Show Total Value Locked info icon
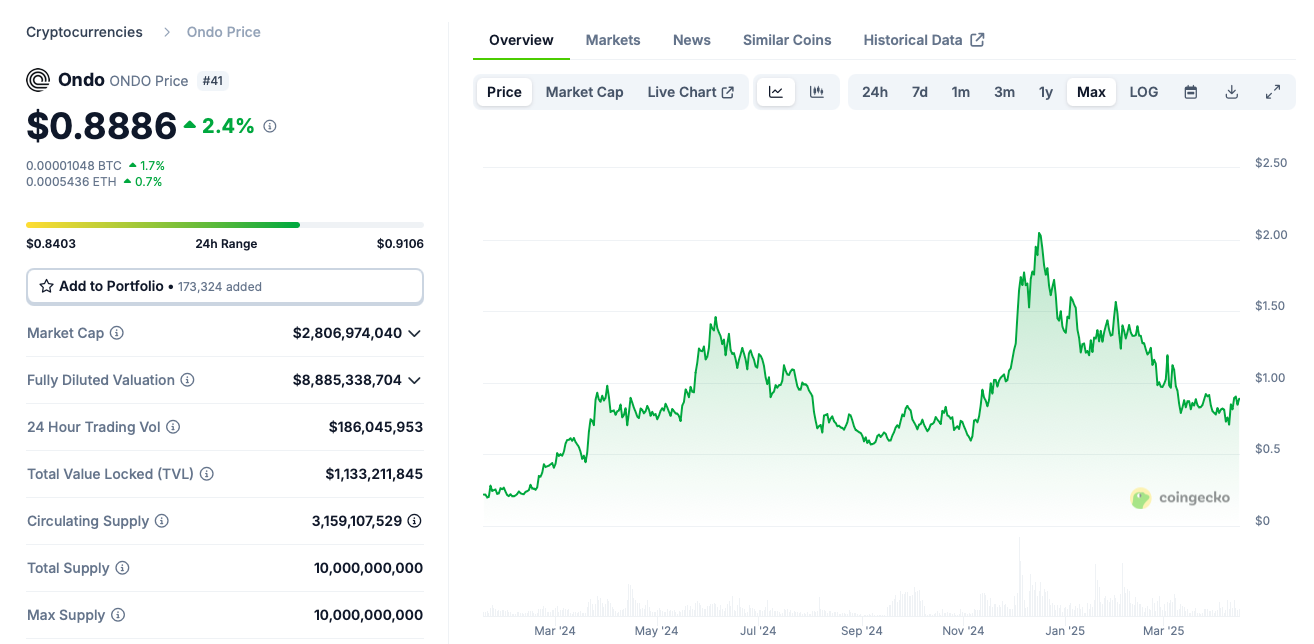This screenshot has height=644, width=1314. tap(207, 474)
